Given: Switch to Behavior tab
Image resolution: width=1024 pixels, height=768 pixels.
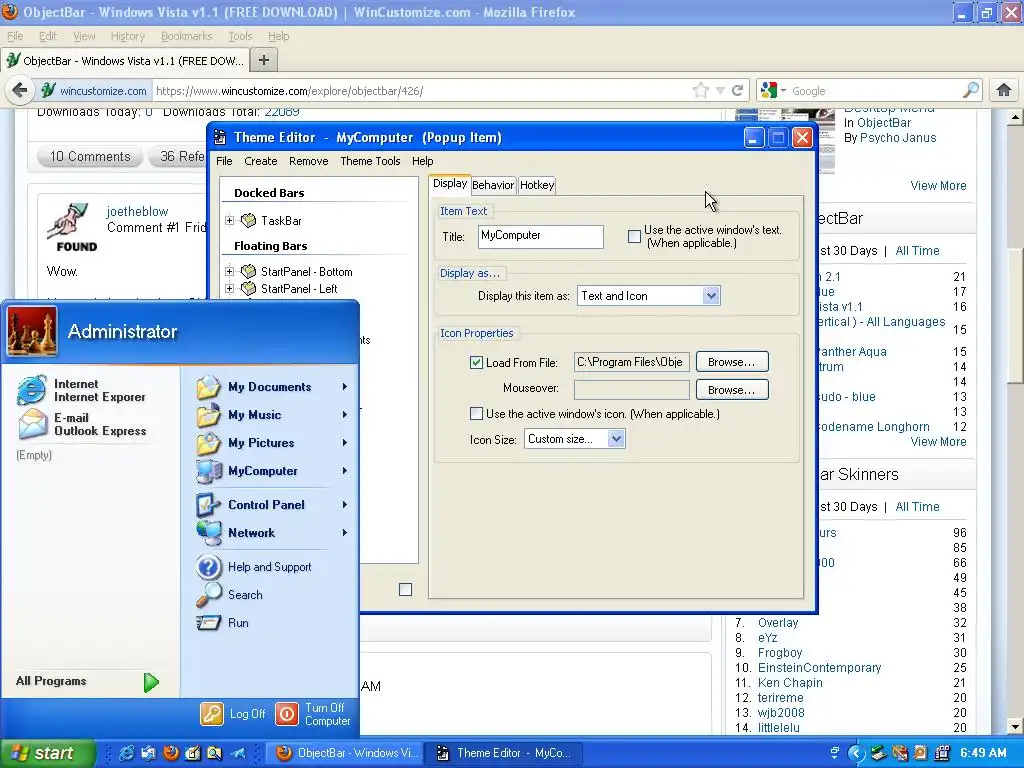Looking at the screenshot, I should click(x=493, y=185).
